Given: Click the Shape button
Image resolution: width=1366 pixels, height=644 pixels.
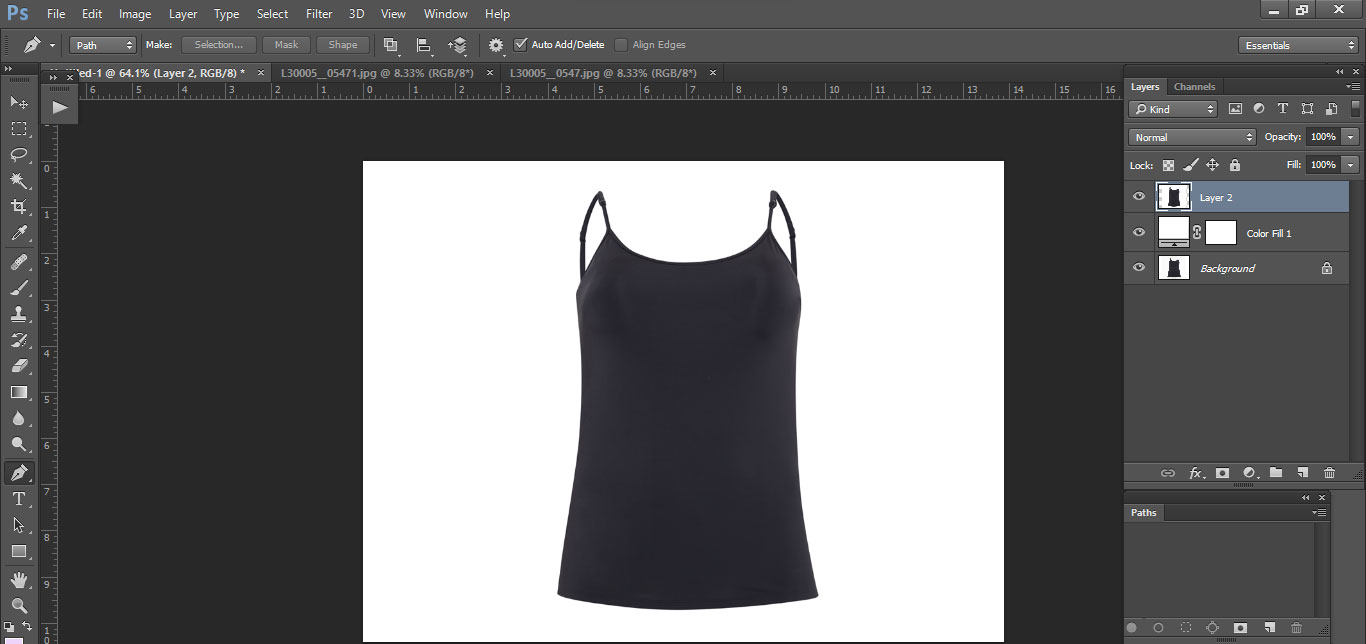Looking at the screenshot, I should (x=343, y=45).
